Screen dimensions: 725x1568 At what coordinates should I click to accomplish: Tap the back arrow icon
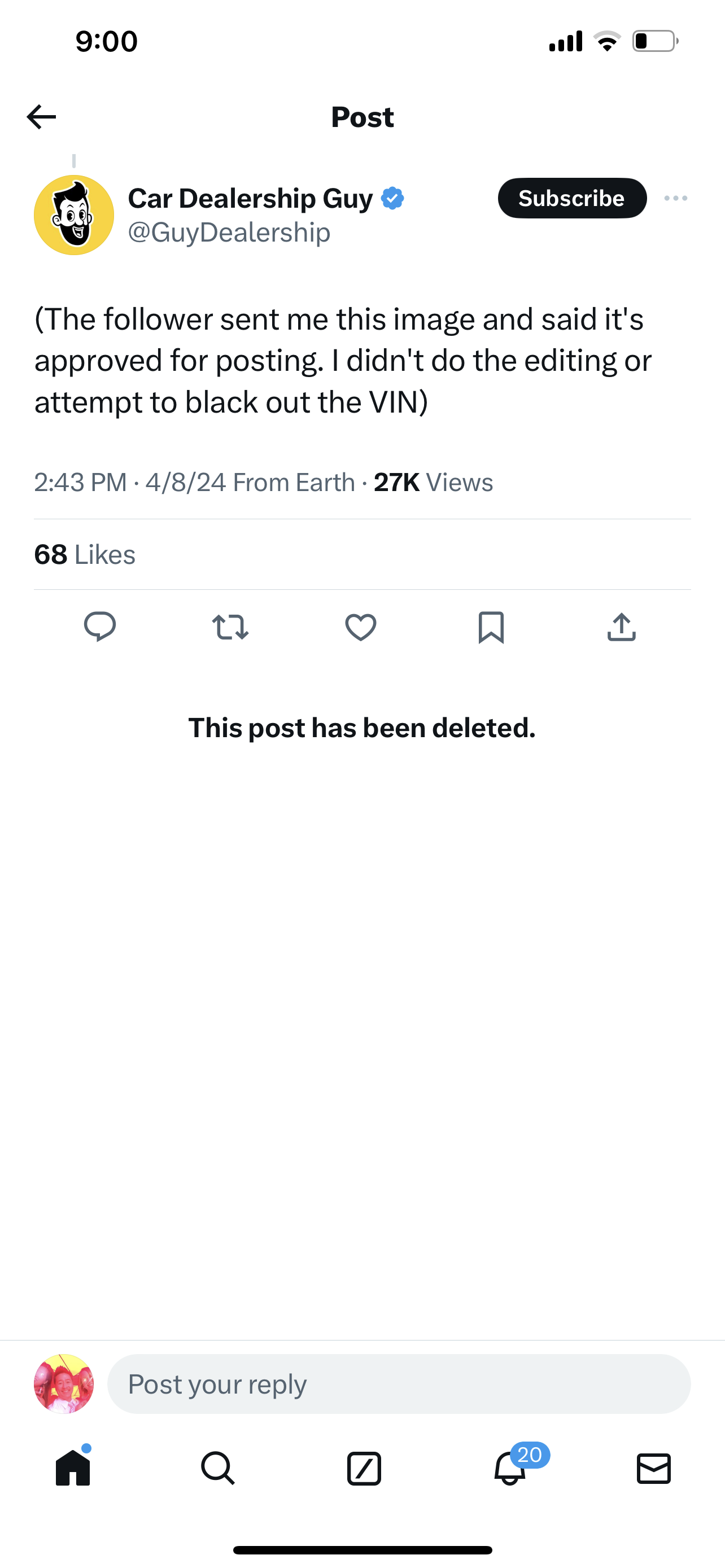tap(41, 117)
